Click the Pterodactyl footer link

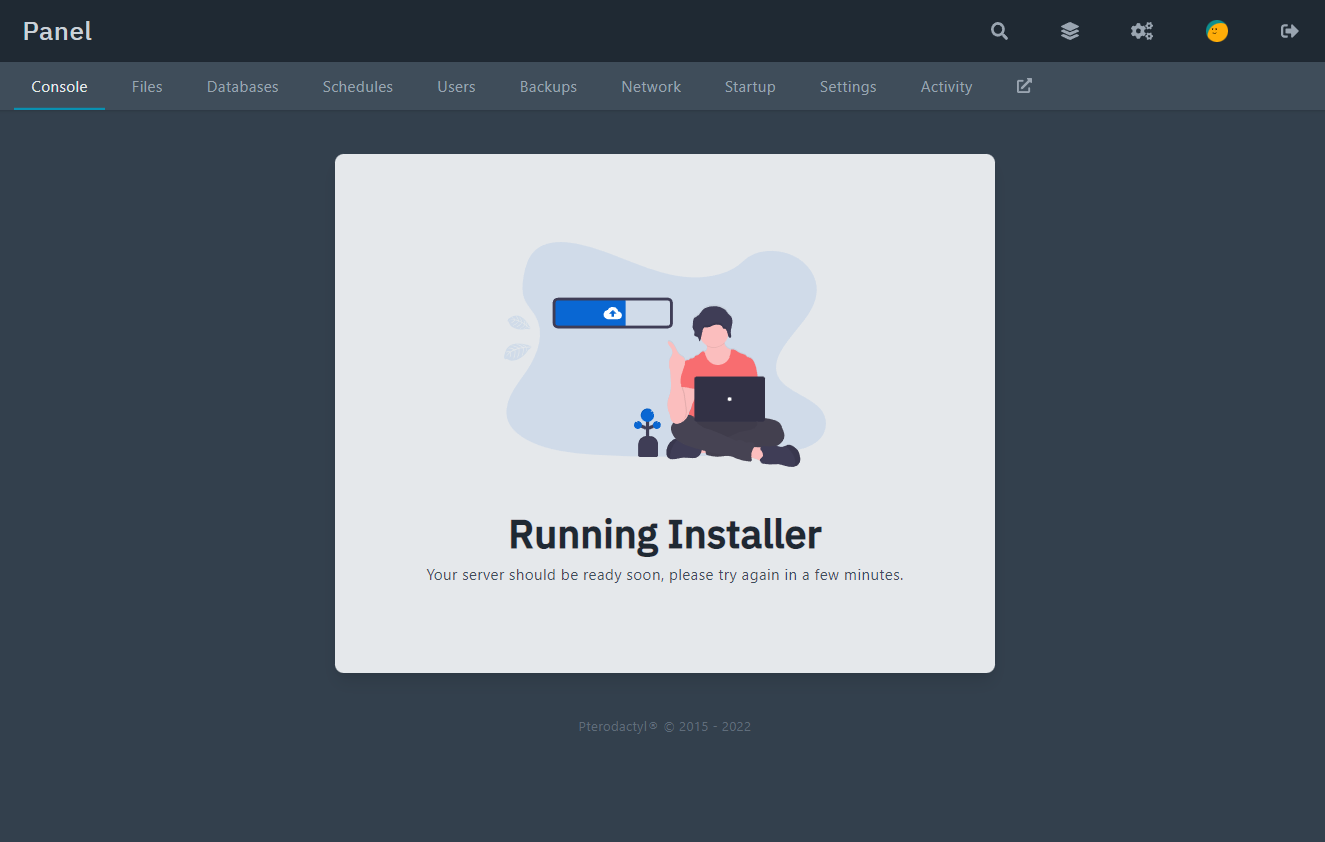[x=617, y=726]
